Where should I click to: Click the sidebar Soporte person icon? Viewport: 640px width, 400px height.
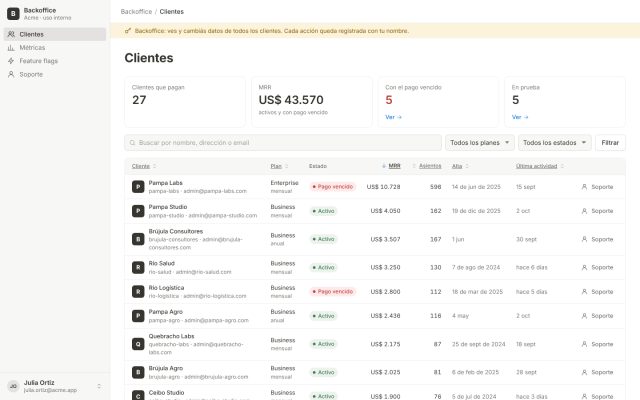[x=11, y=74]
